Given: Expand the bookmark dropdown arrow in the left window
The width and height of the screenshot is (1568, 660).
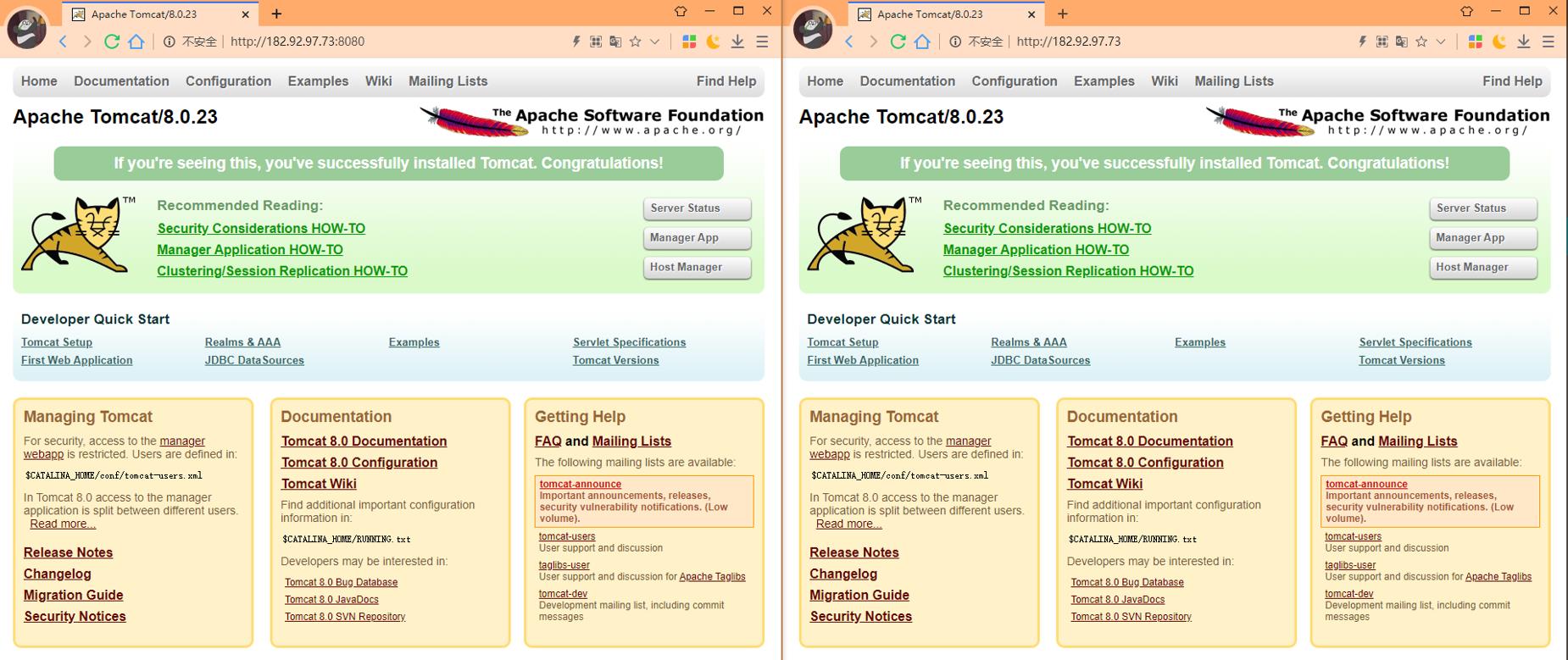Looking at the screenshot, I should click(x=654, y=42).
